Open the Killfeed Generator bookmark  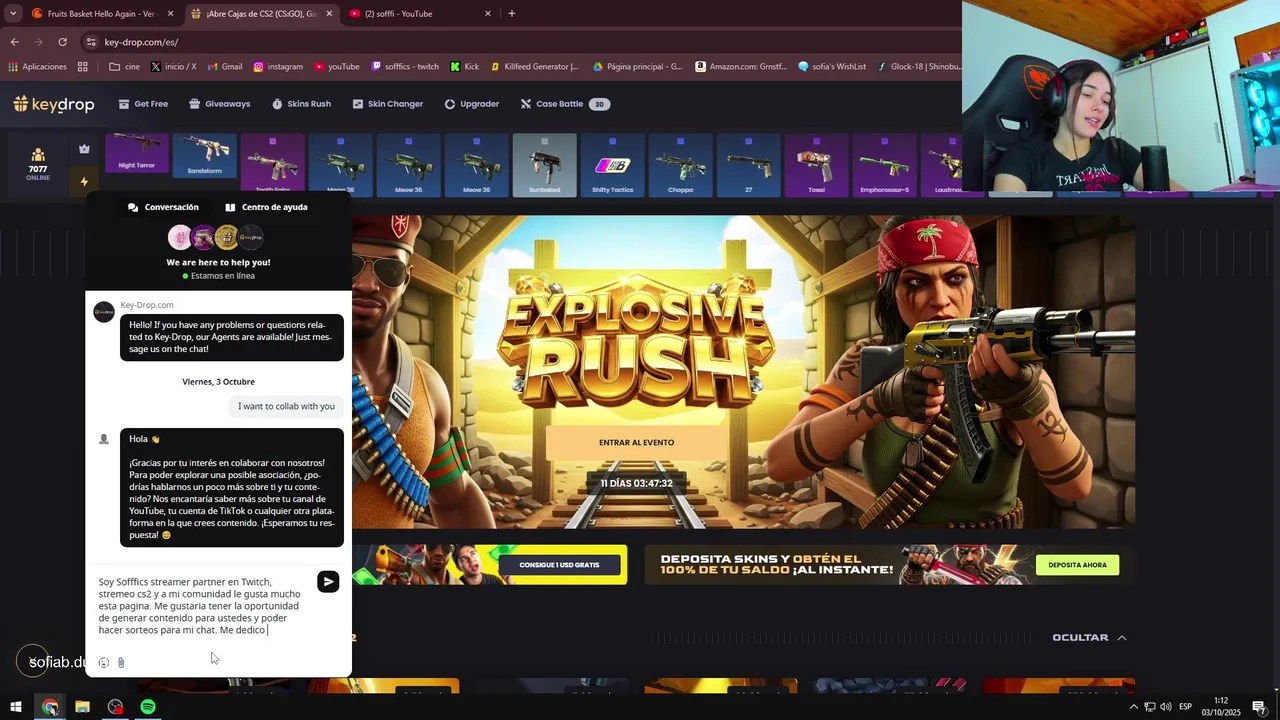tap(534, 67)
